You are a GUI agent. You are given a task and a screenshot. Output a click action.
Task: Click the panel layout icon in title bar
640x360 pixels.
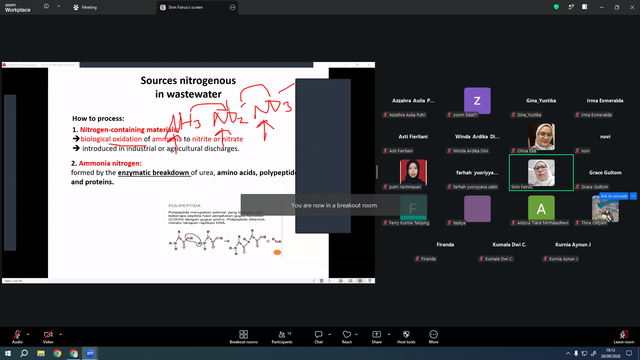click(x=584, y=7)
